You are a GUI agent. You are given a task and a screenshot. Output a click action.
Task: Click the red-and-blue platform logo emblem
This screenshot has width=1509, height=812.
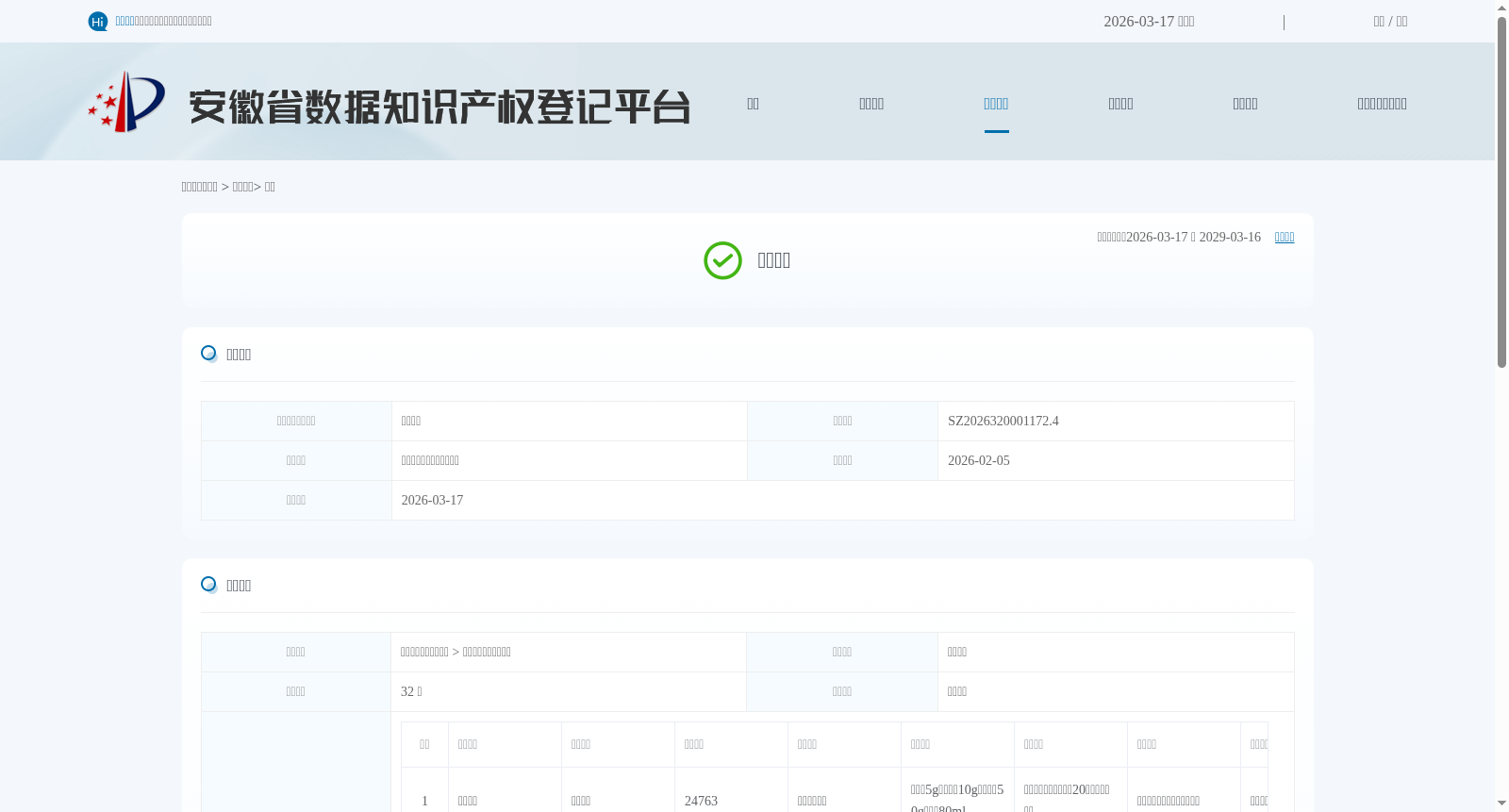click(126, 102)
